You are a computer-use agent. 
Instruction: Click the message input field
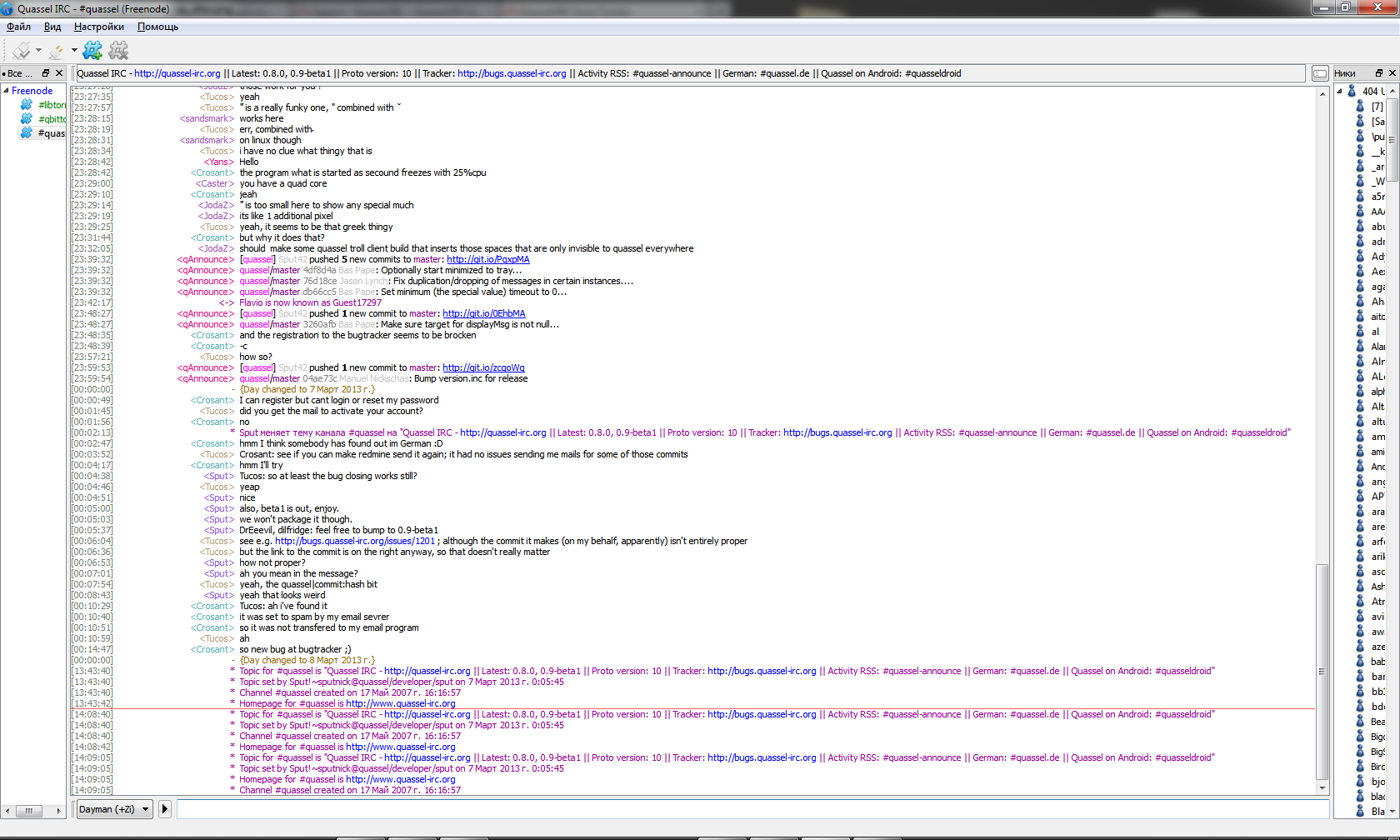(752, 809)
